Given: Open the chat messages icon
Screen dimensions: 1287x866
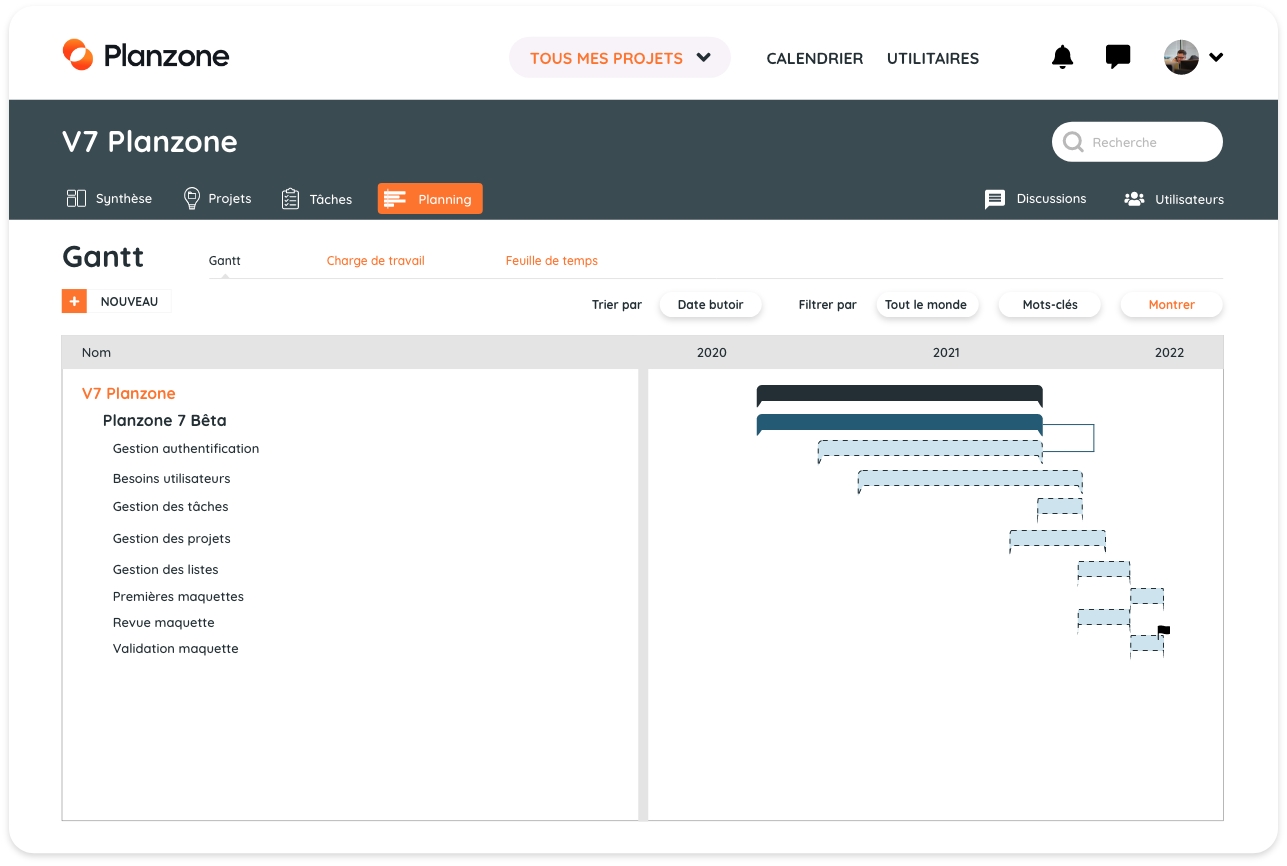Looking at the screenshot, I should click(1117, 57).
